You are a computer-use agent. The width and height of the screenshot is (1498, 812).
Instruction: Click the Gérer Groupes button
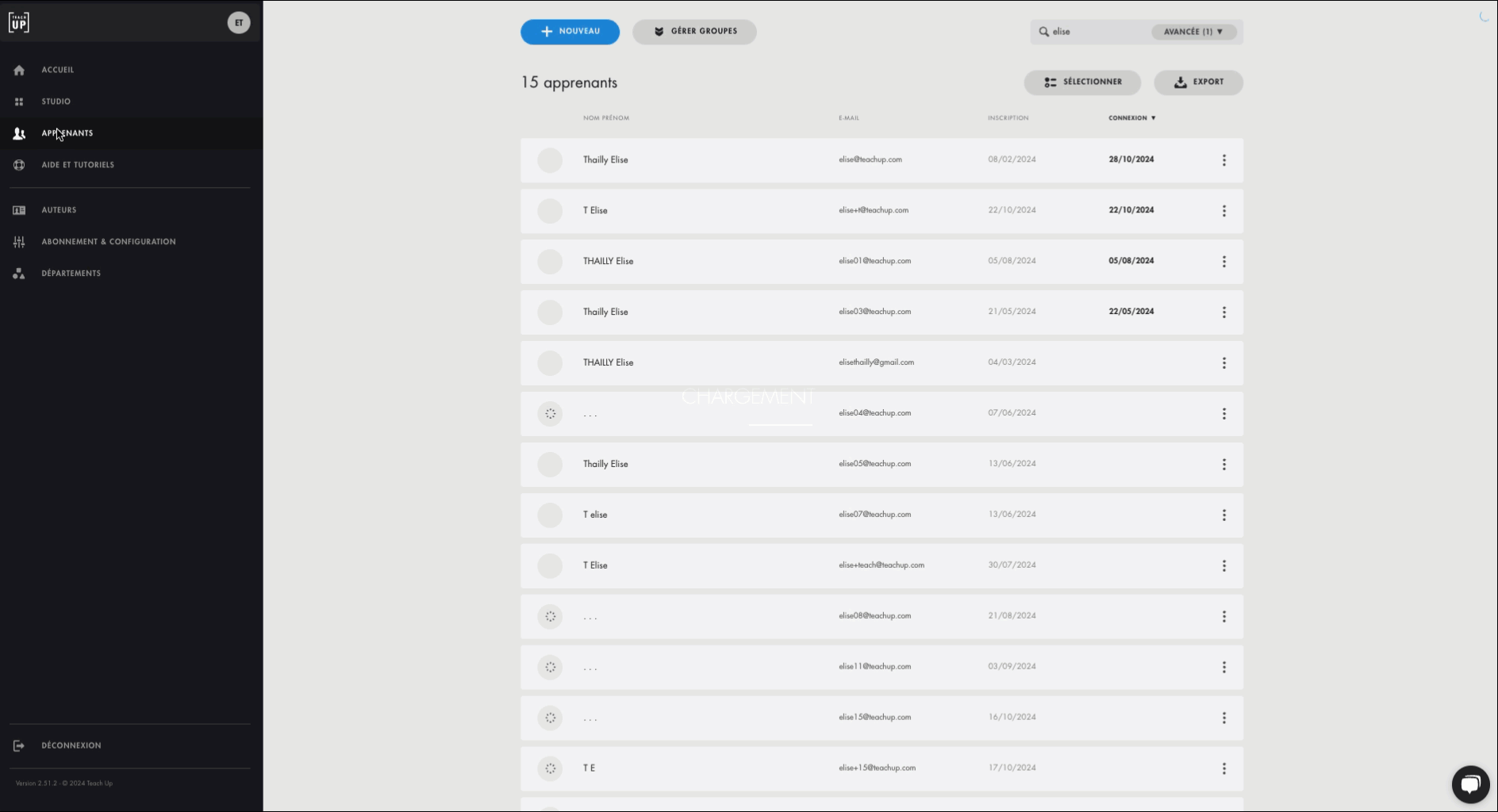(694, 32)
